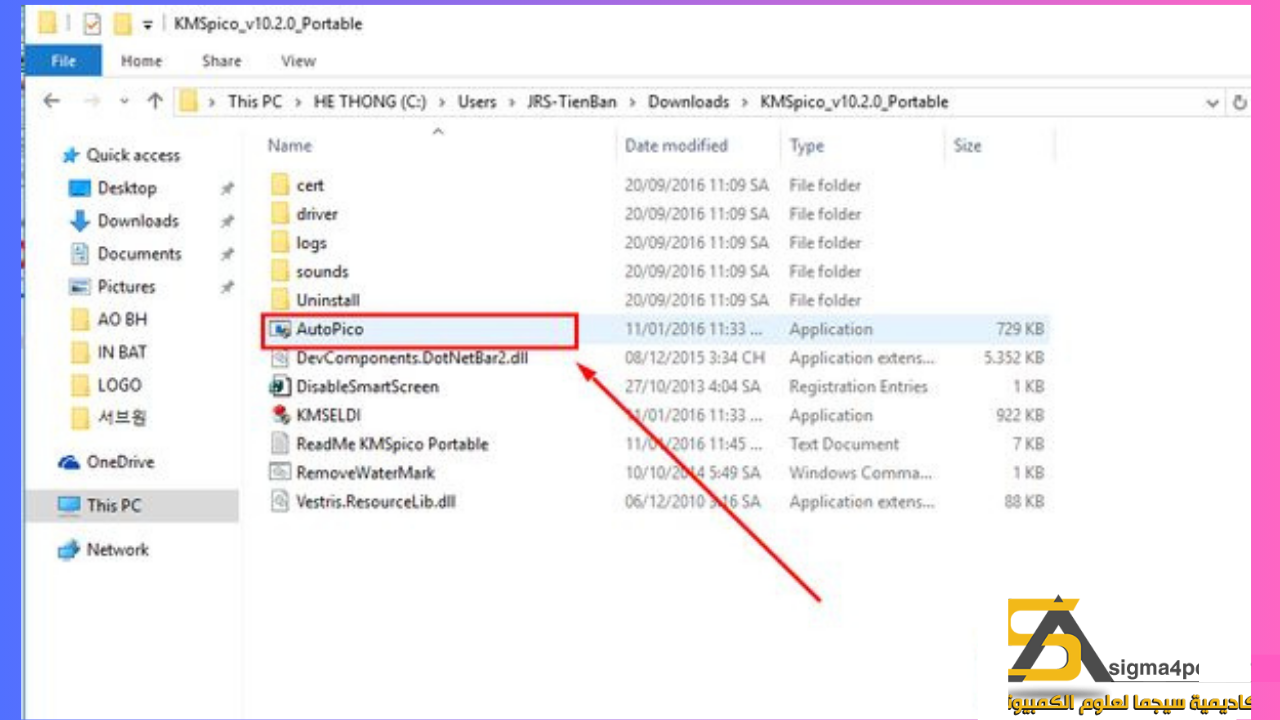Select LOGO folder in sidebar

[x=119, y=385]
